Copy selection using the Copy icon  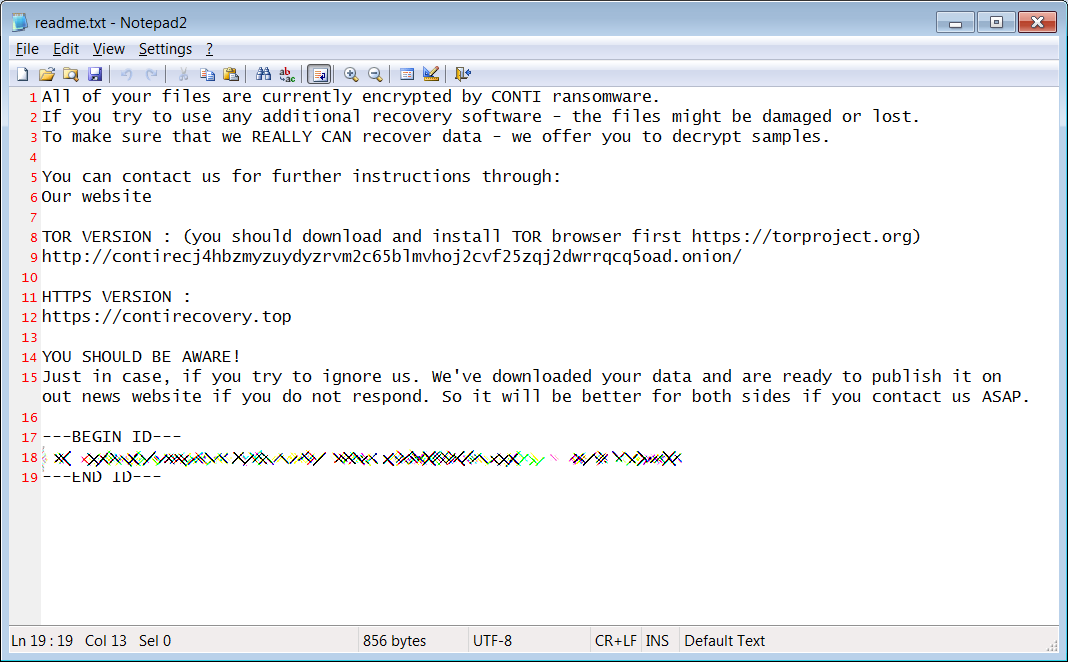point(207,74)
